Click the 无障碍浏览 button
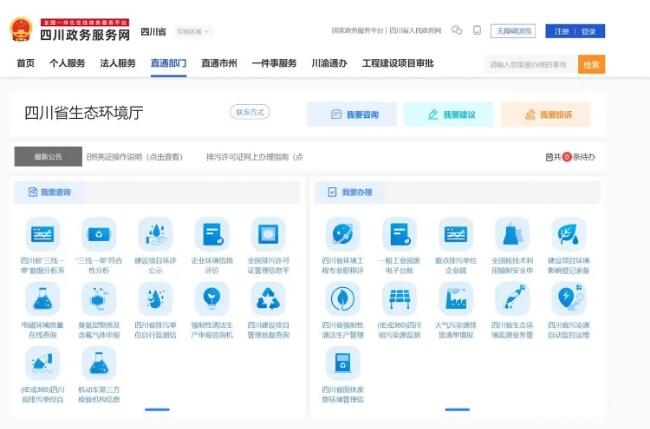This screenshot has height=429, width=650. tap(513, 31)
